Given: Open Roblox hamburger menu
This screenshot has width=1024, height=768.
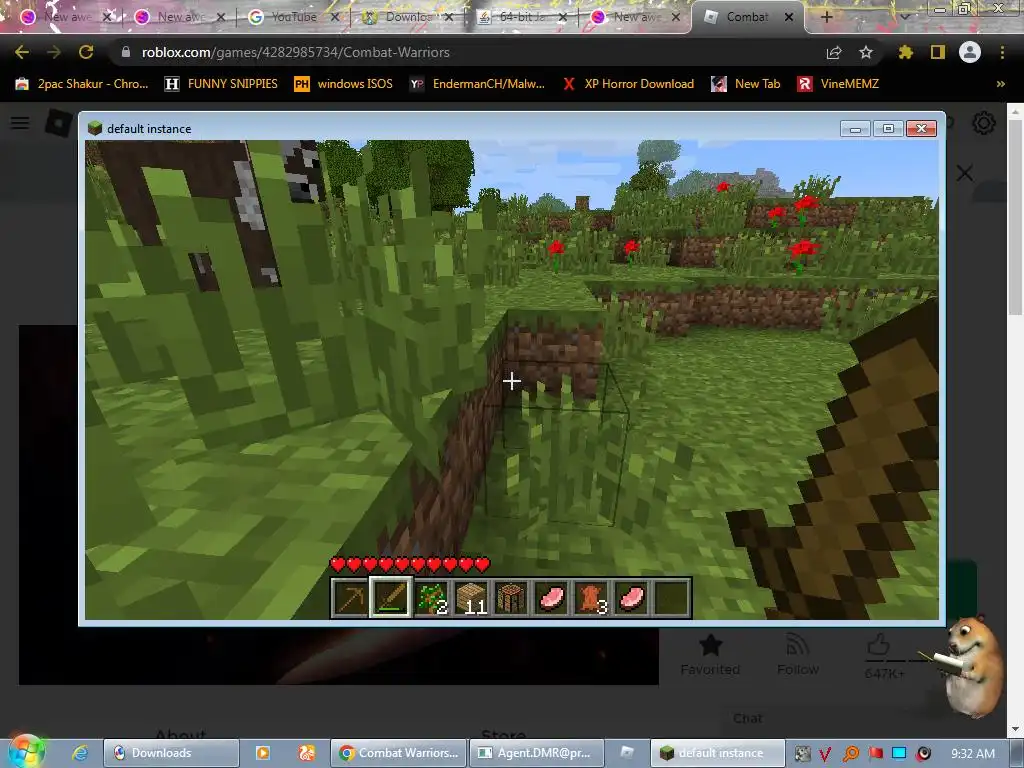Looking at the screenshot, I should tap(20, 123).
